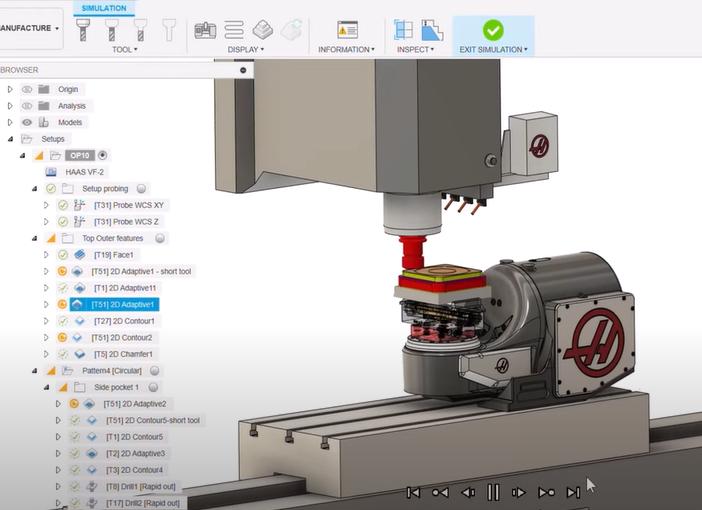This screenshot has height=510, width=702.
Task: Toggle the Side pocket 1 radio circle
Action: pyautogui.click(x=153, y=387)
